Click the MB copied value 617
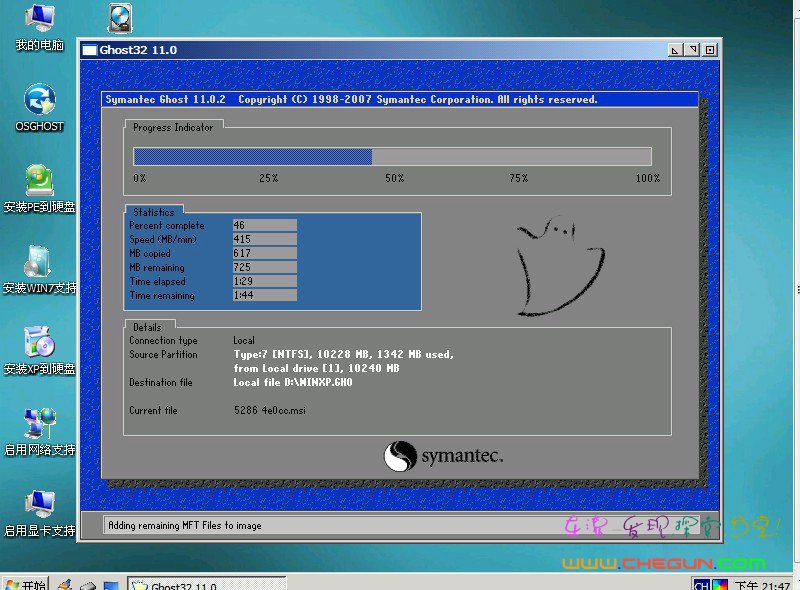 click(x=264, y=253)
